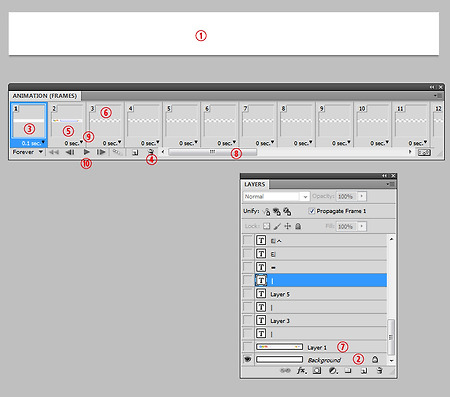Screen dimensions: 450x397
Task: Open the Opacity slider arrow
Action: 362,196
